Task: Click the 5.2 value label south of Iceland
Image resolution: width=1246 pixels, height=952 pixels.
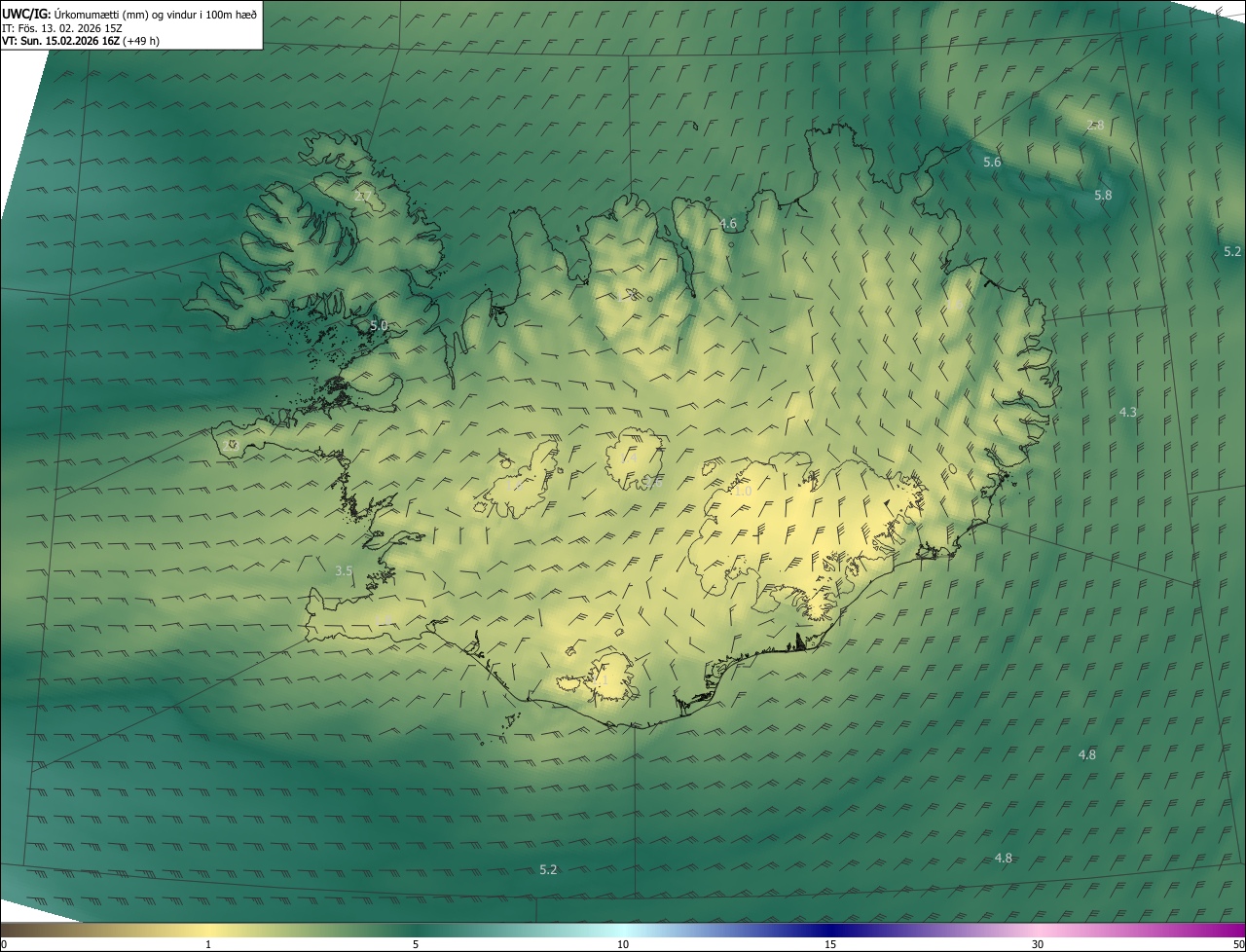Action: pyautogui.click(x=548, y=869)
